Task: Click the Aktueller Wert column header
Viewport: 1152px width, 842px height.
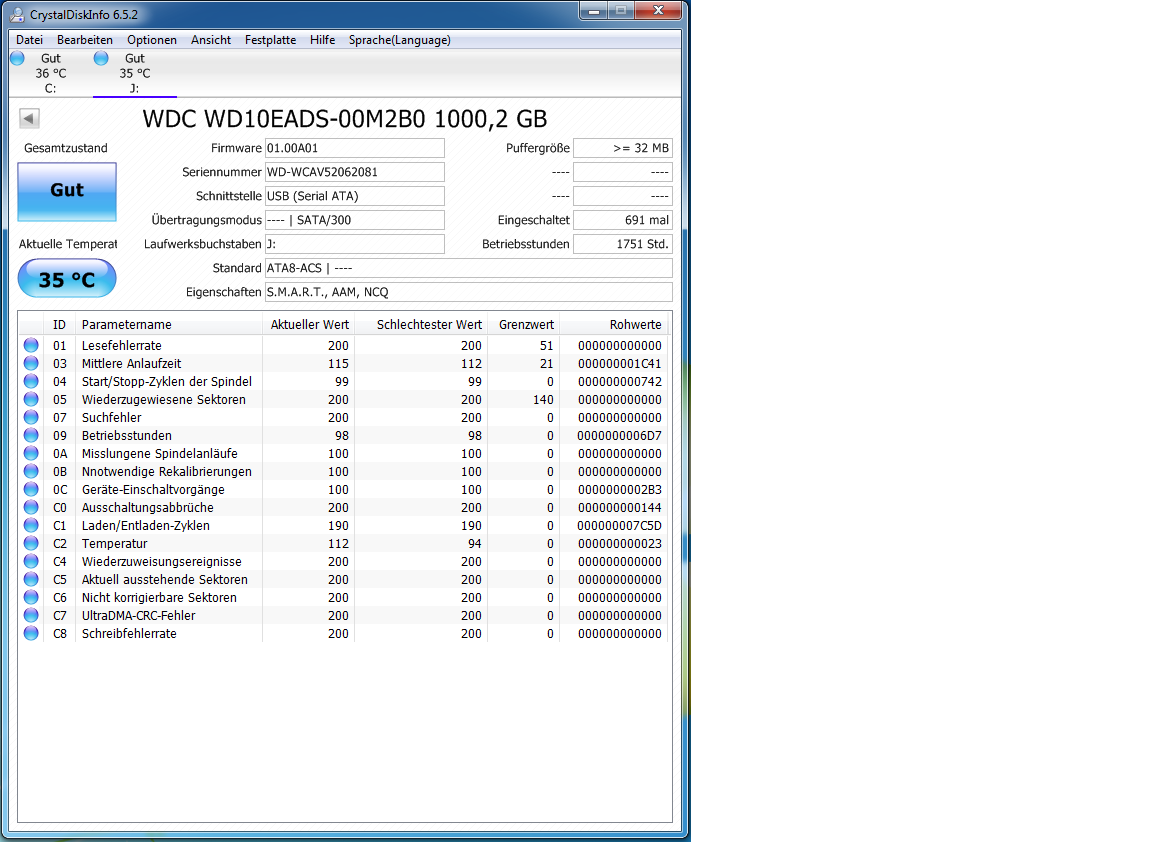Action: [x=309, y=325]
